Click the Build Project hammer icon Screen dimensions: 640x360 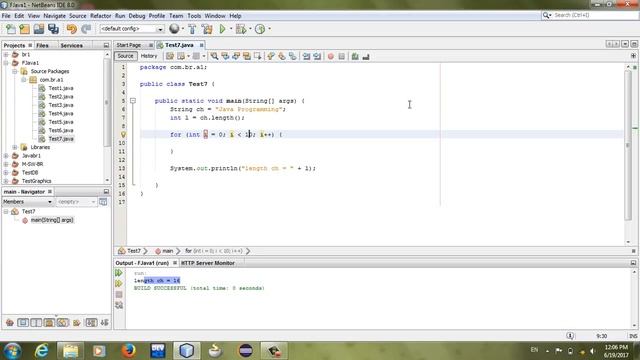tap(192, 29)
